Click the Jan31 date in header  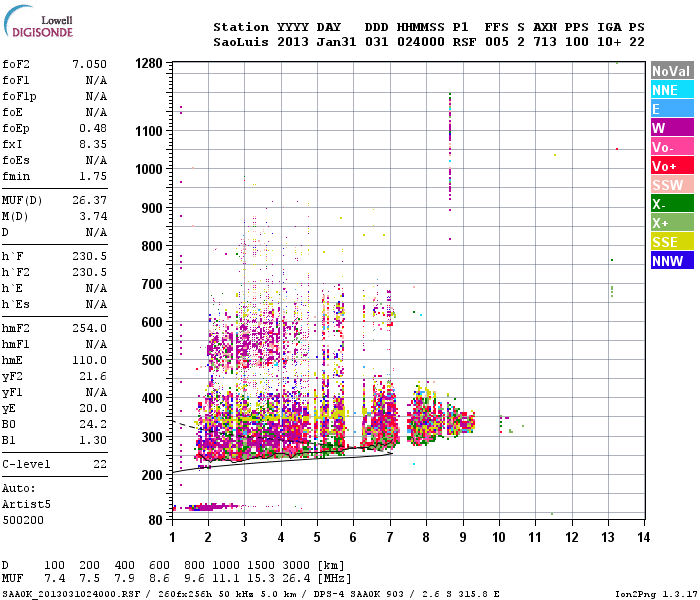click(336, 42)
